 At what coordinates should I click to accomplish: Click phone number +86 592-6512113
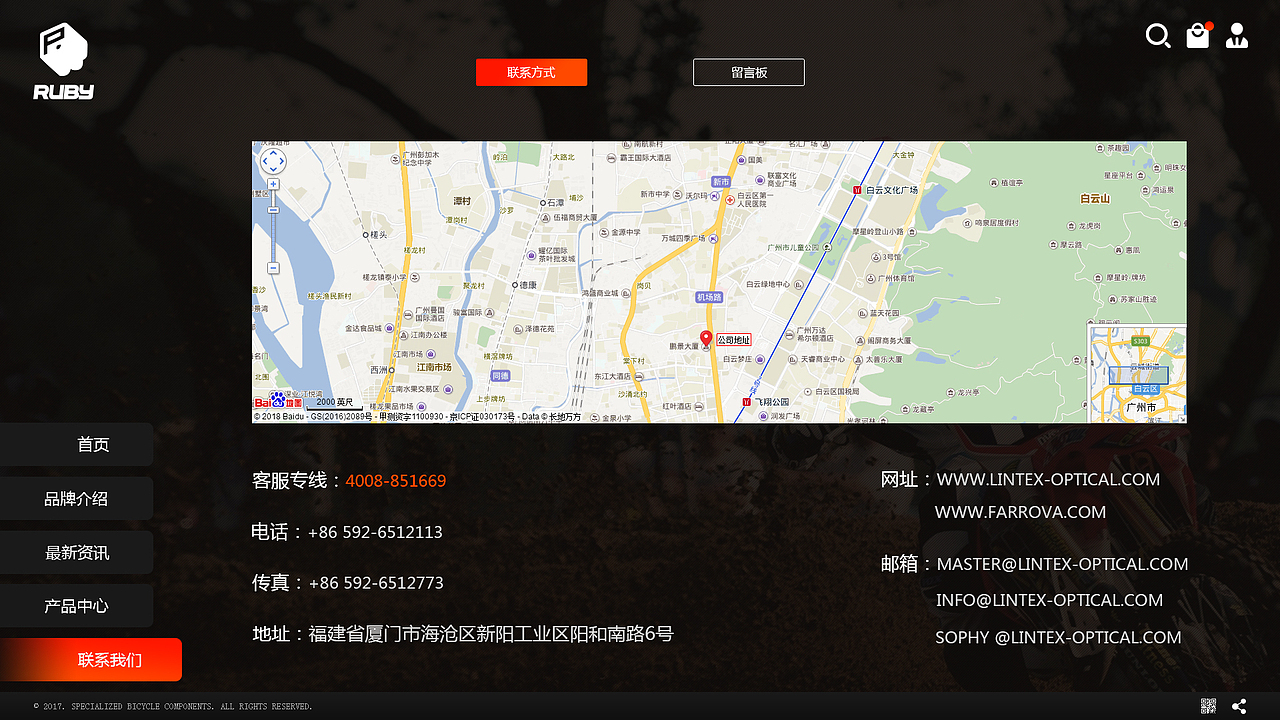375,532
